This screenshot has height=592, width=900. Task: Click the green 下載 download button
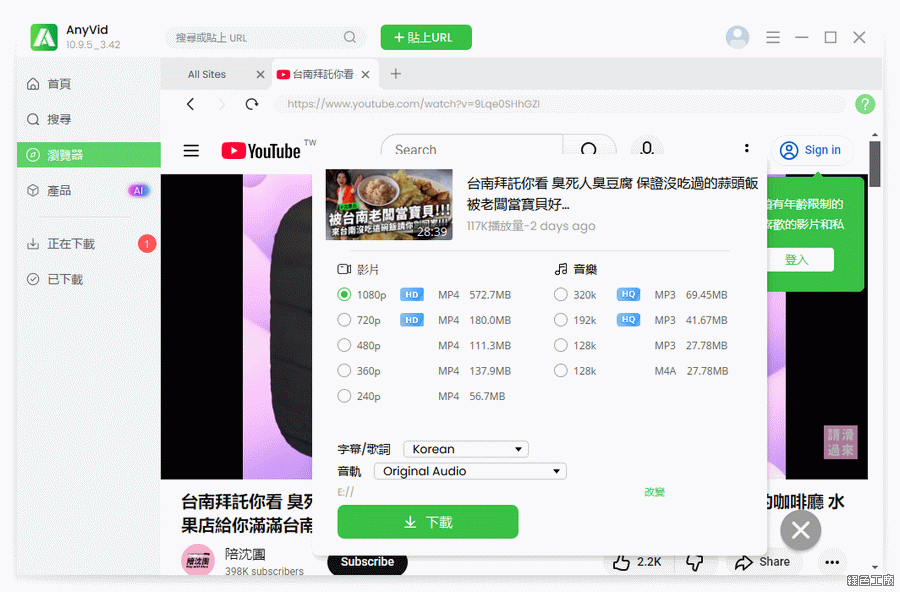pyautogui.click(x=427, y=522)
